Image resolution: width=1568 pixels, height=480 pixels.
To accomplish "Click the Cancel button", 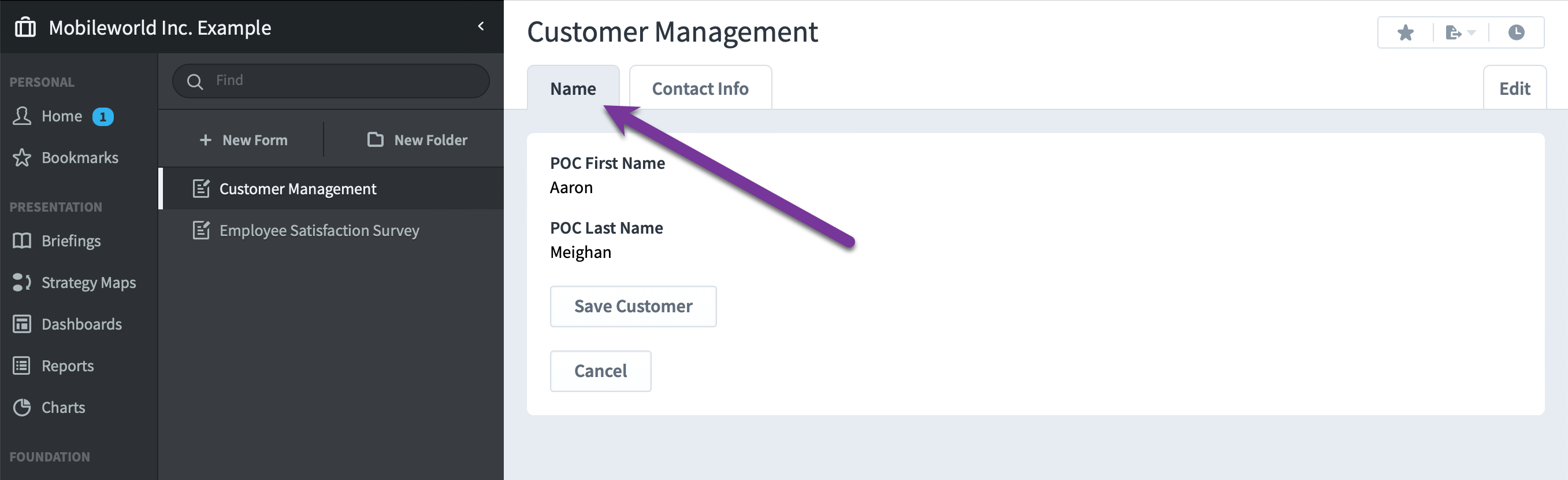I will (x=600, y=371).
